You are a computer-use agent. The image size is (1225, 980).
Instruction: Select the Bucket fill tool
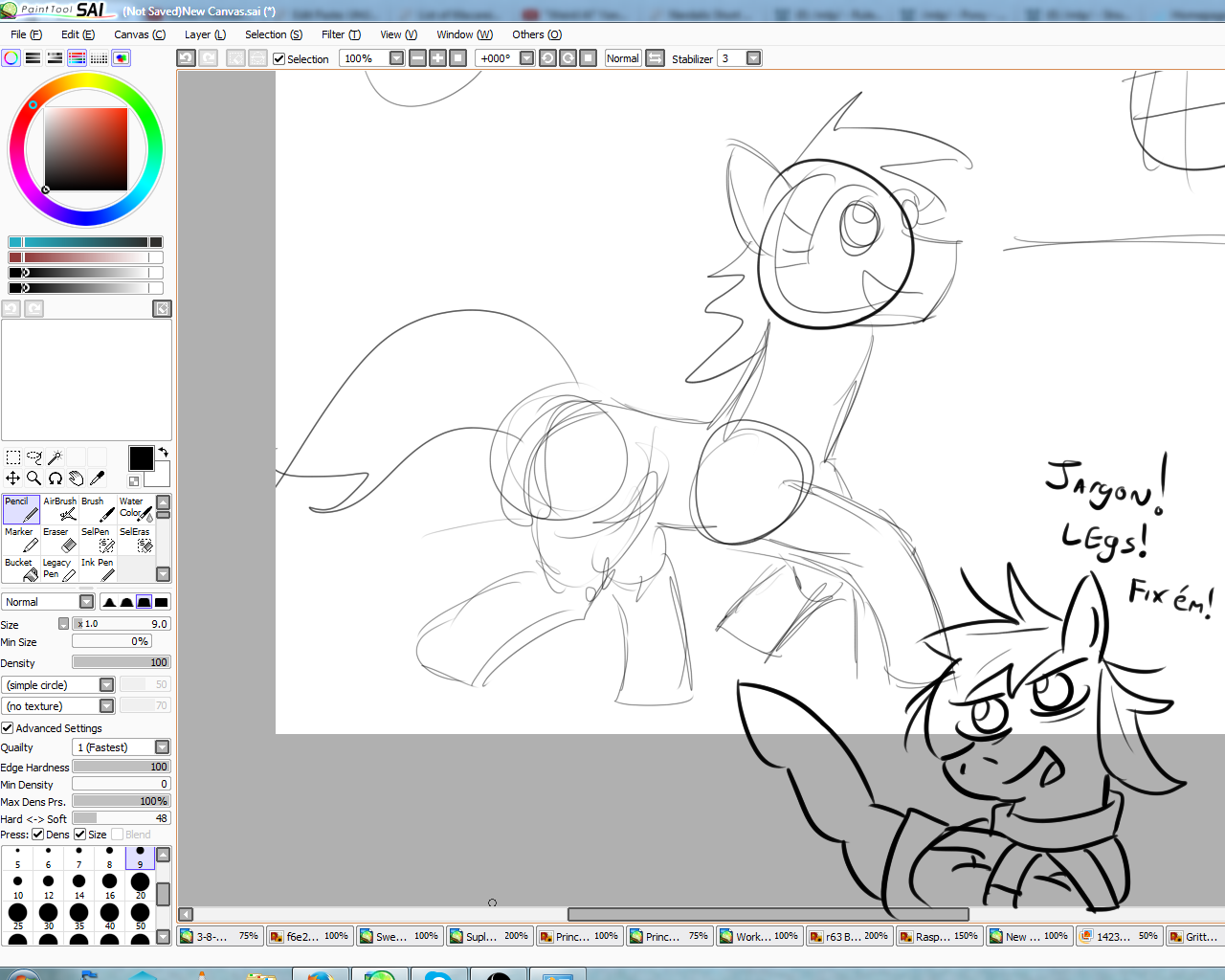tap(21, 569)
